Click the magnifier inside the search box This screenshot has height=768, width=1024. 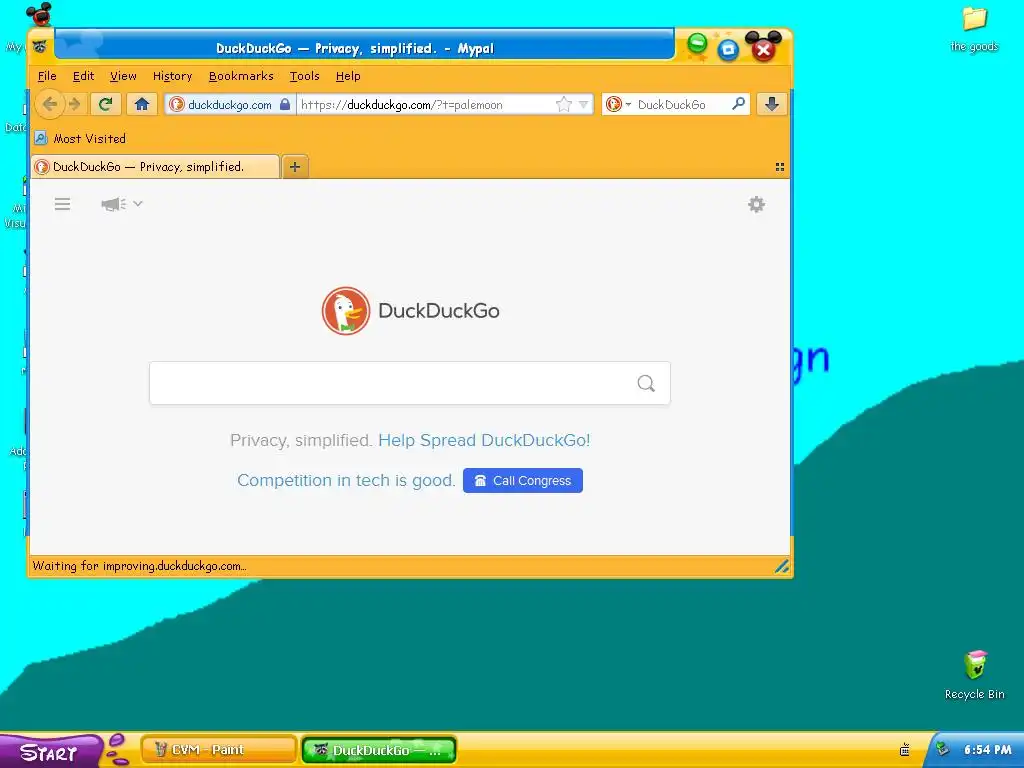coord(646,383)
